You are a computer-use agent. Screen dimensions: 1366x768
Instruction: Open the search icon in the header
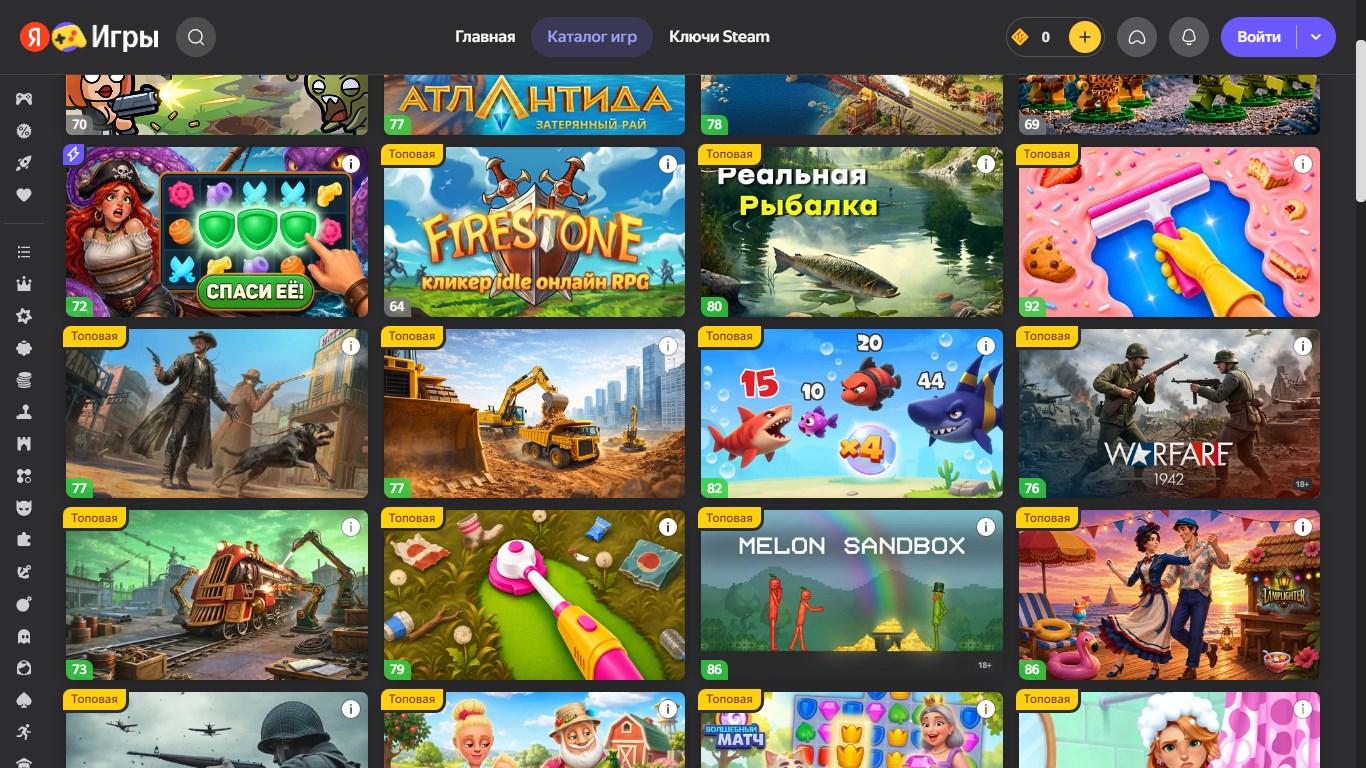(x=196, y=37)
